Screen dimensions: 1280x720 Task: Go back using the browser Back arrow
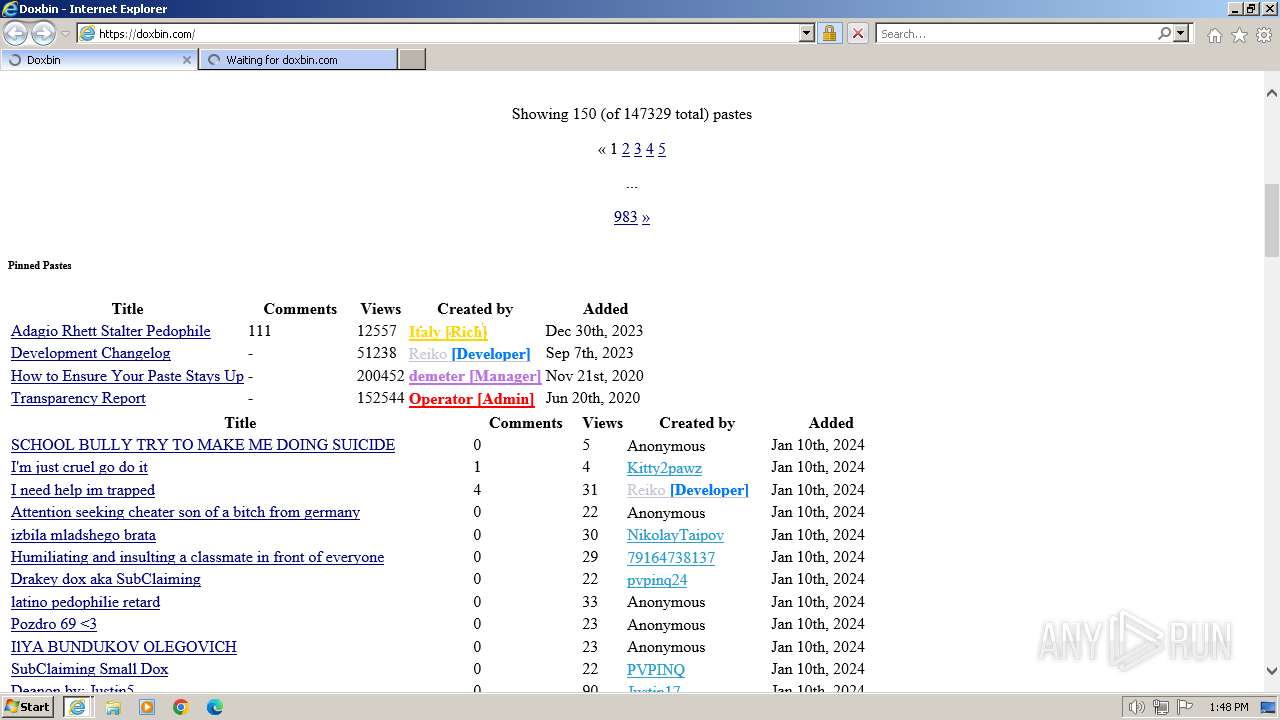(x=15, y=33)
